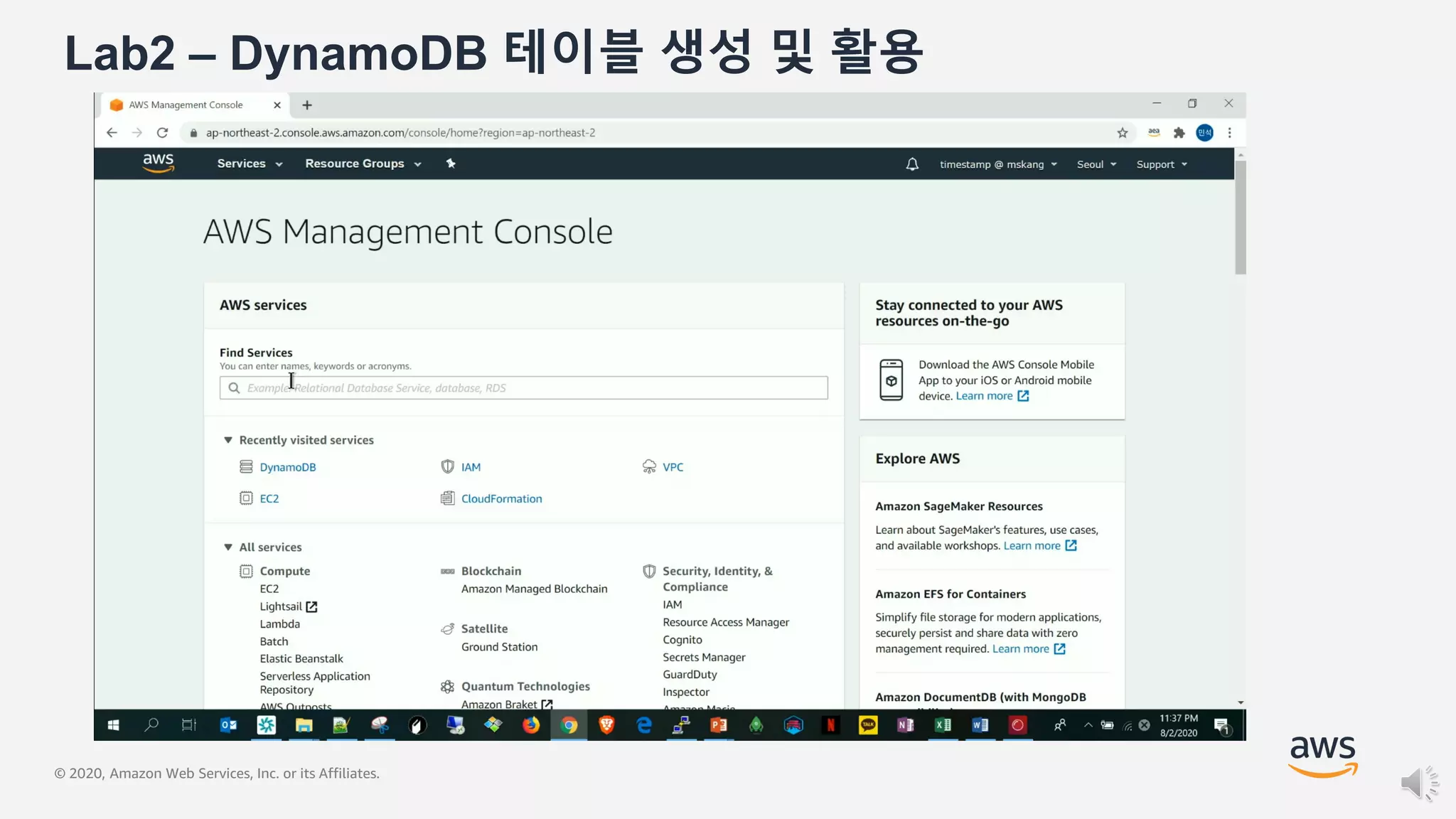
Task: Open Excel from the Windows taskbar
Action: coord(943,725)
